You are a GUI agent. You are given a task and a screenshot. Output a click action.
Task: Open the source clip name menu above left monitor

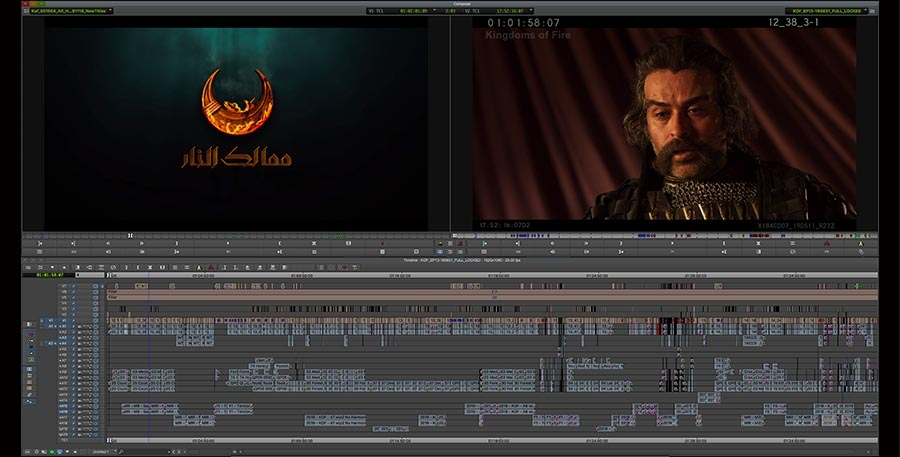click(70, 10)
